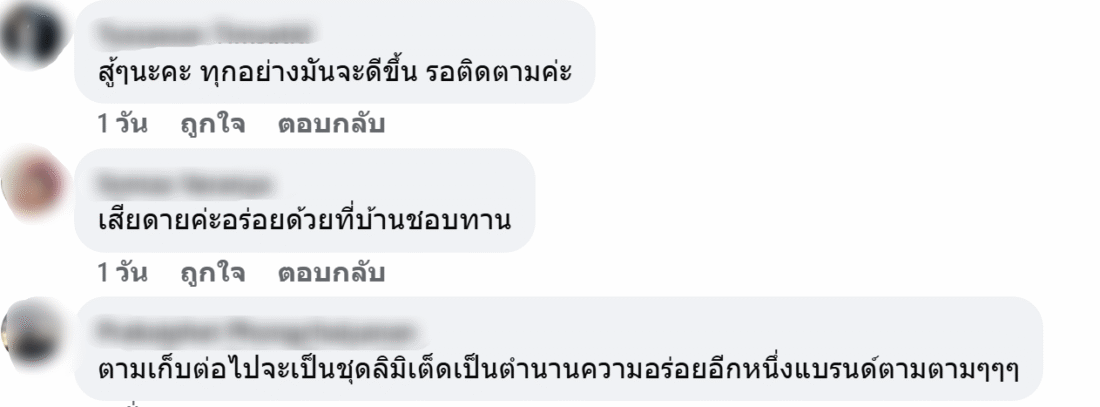Open blurred author name above 'สู้ๆนะคะ' comment

(204, 33)
